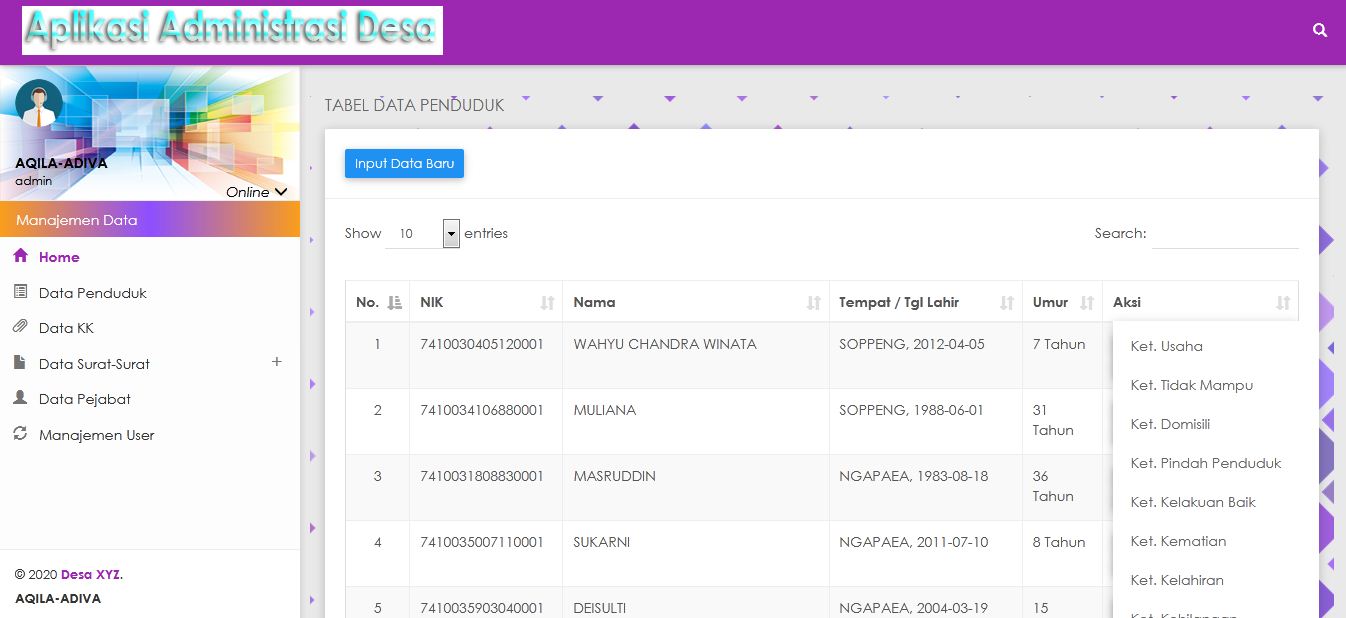The width and height of the screenshot is (1346, 618).
Task: Open Data KK via its paperclip icon
Action: 22,328
